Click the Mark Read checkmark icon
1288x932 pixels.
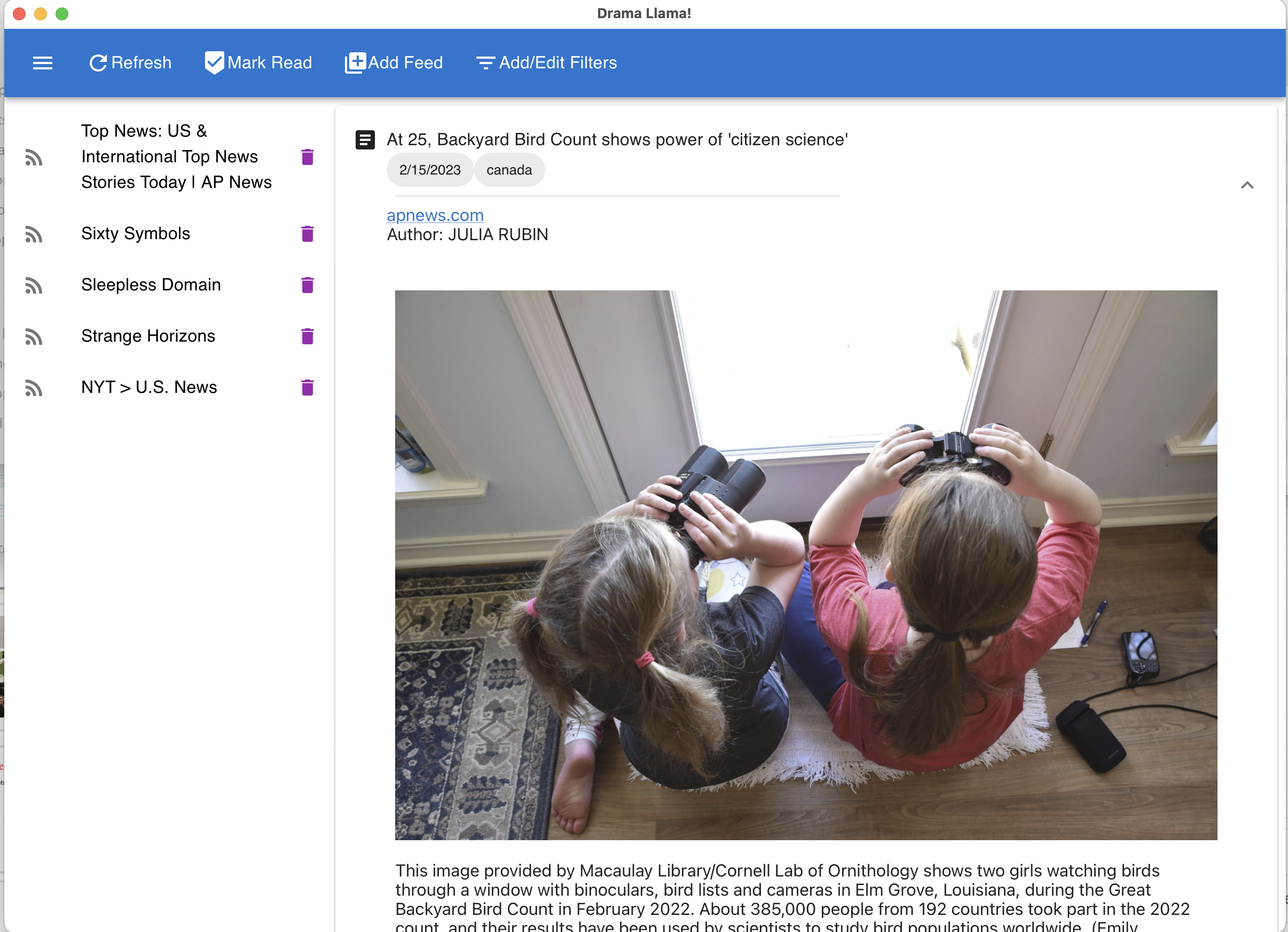214,62
